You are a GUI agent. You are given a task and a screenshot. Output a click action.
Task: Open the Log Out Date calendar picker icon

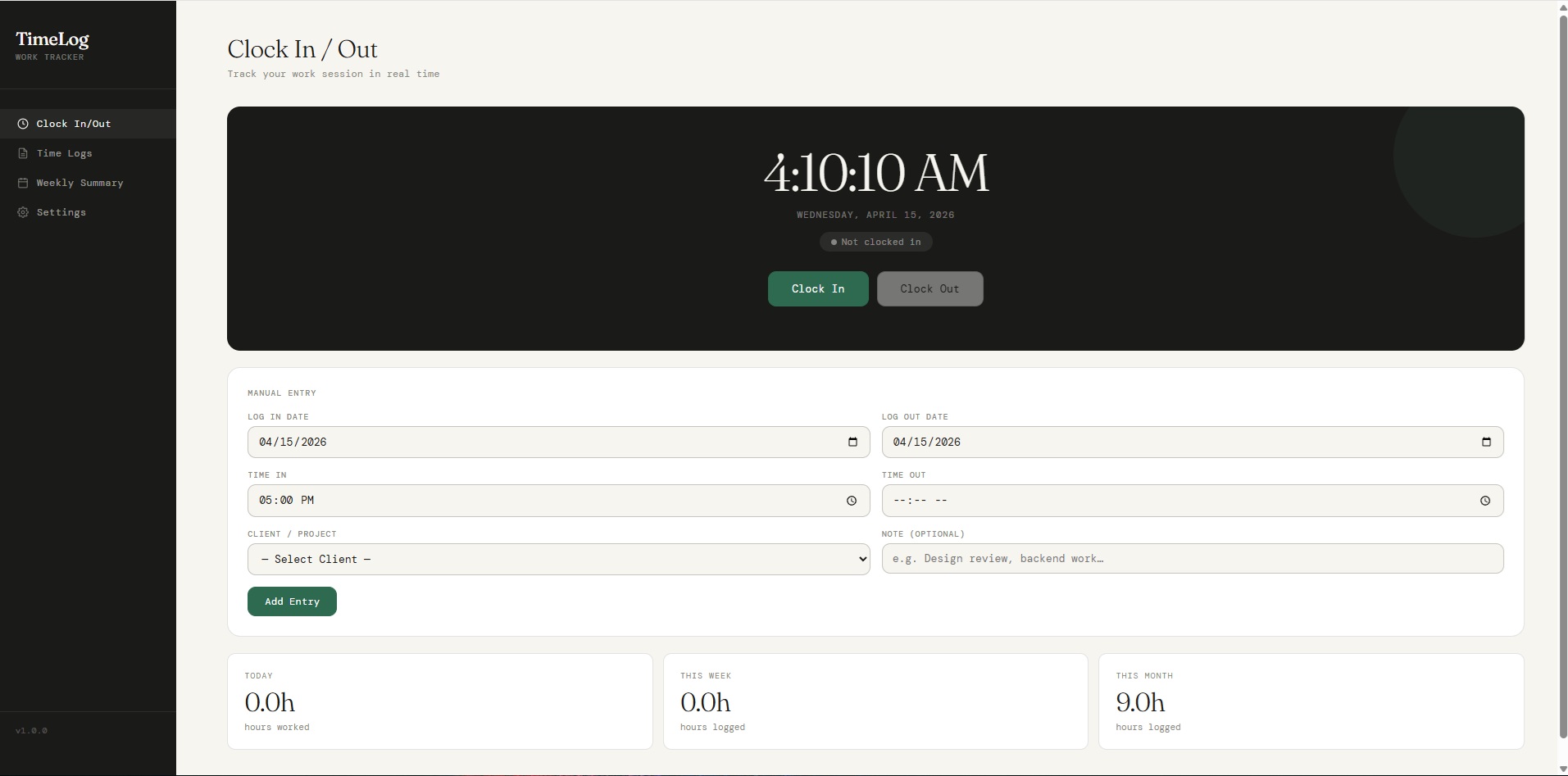point(1486,442)
